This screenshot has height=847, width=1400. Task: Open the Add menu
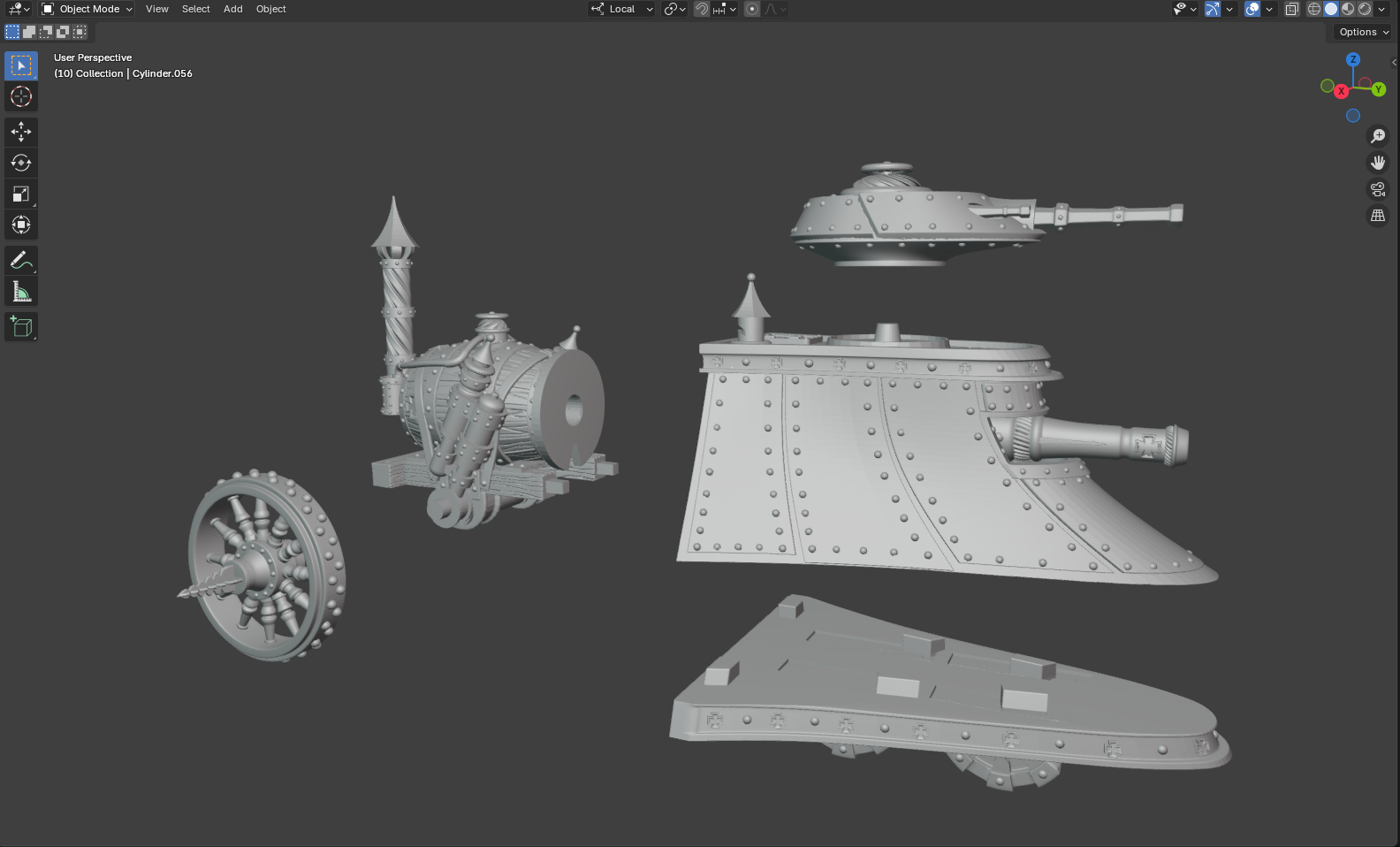pyautogui.click(x=233, y=9)
